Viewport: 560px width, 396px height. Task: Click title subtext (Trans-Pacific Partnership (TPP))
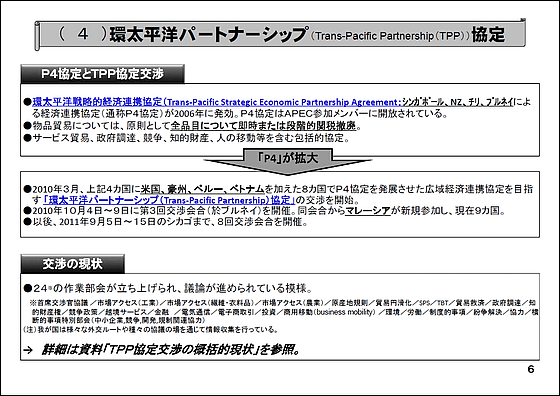(x=390, y=36)
